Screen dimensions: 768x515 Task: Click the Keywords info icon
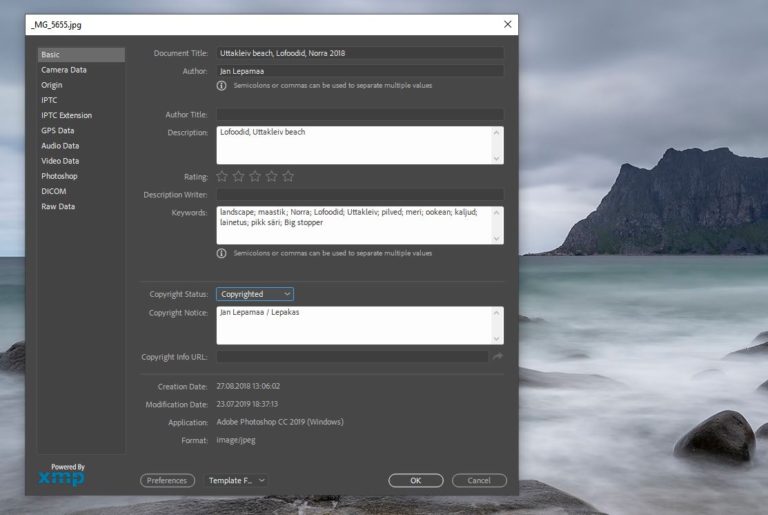[222, 253]
